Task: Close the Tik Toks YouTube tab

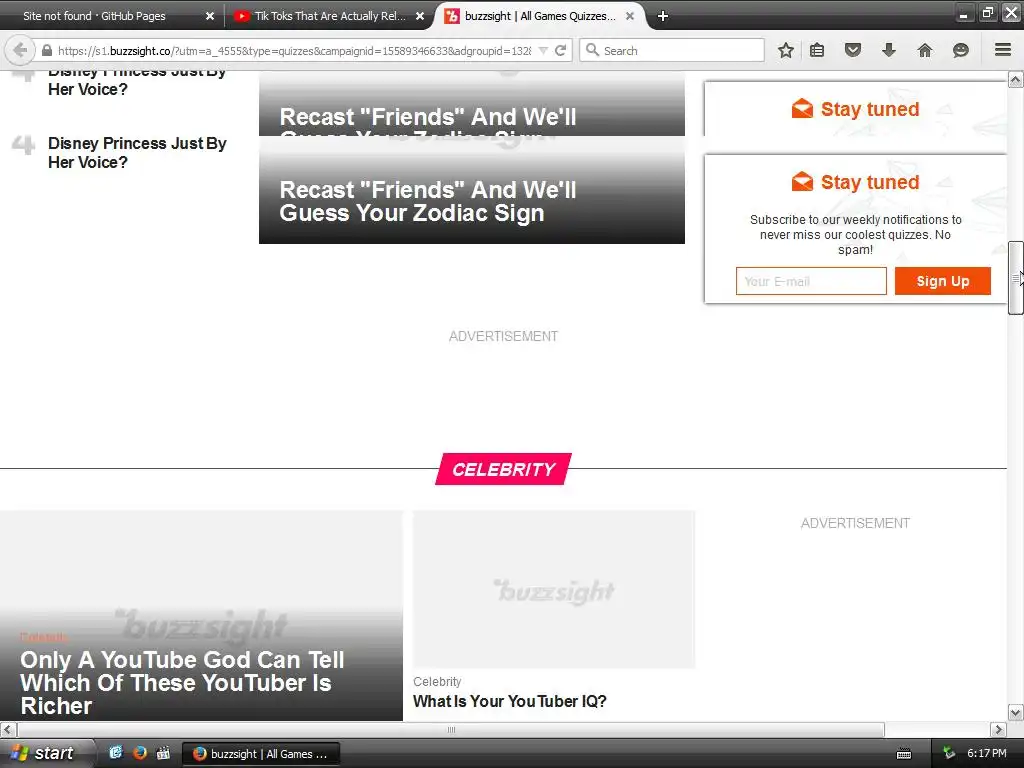Action: [x=420, y=16]
